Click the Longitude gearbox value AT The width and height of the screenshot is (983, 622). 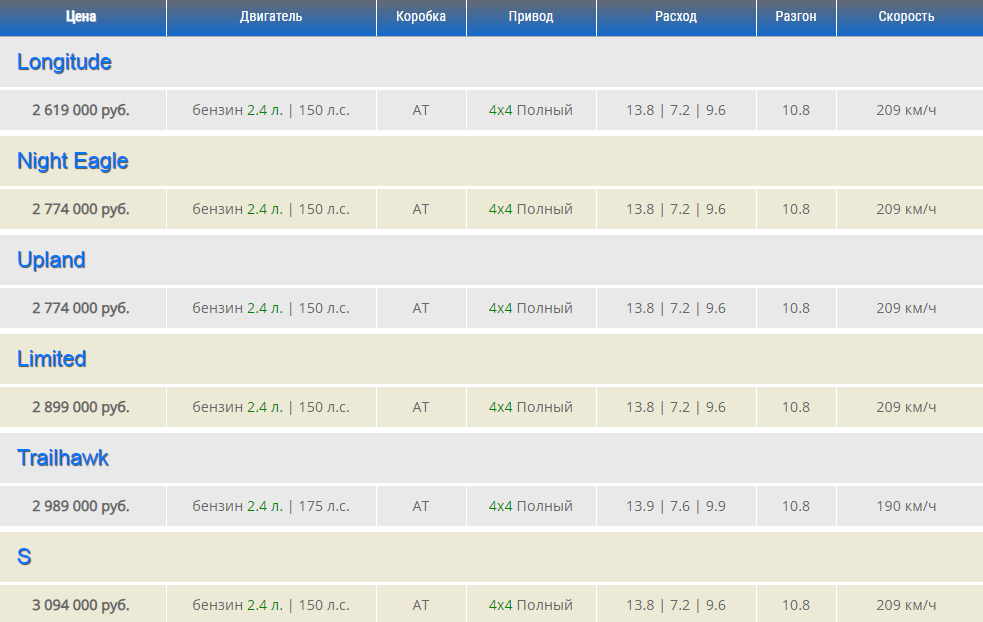421,110
